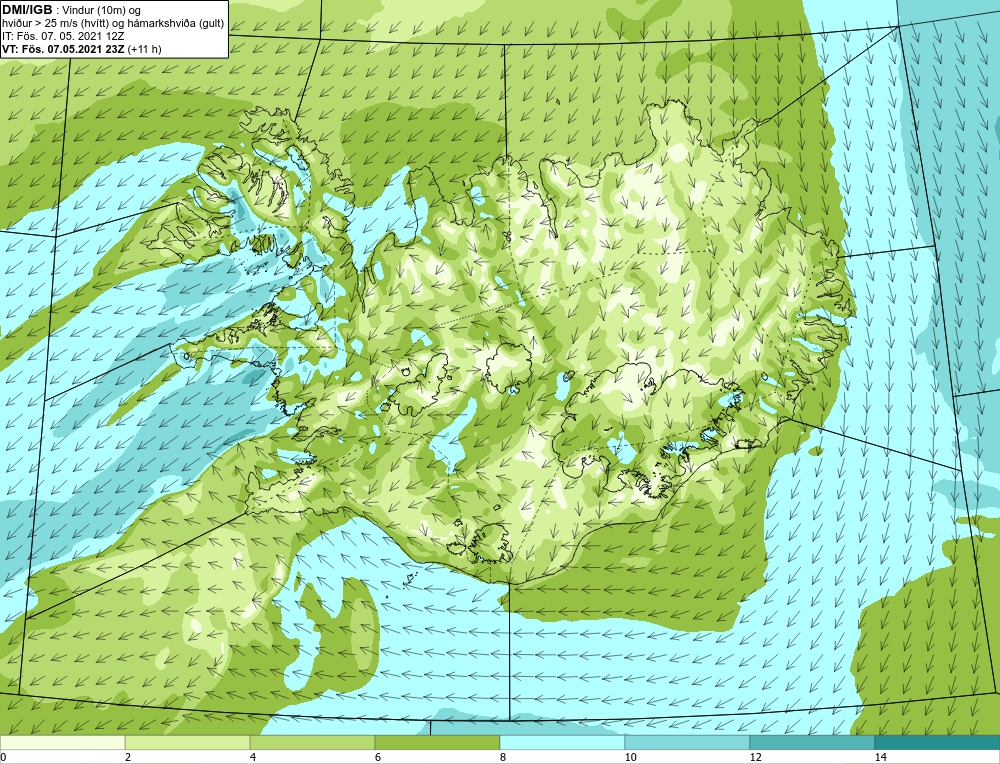This screenshot has height=764, width=1000.
Task: Click the scale label '6'
Action: click(x=378, y=757)
